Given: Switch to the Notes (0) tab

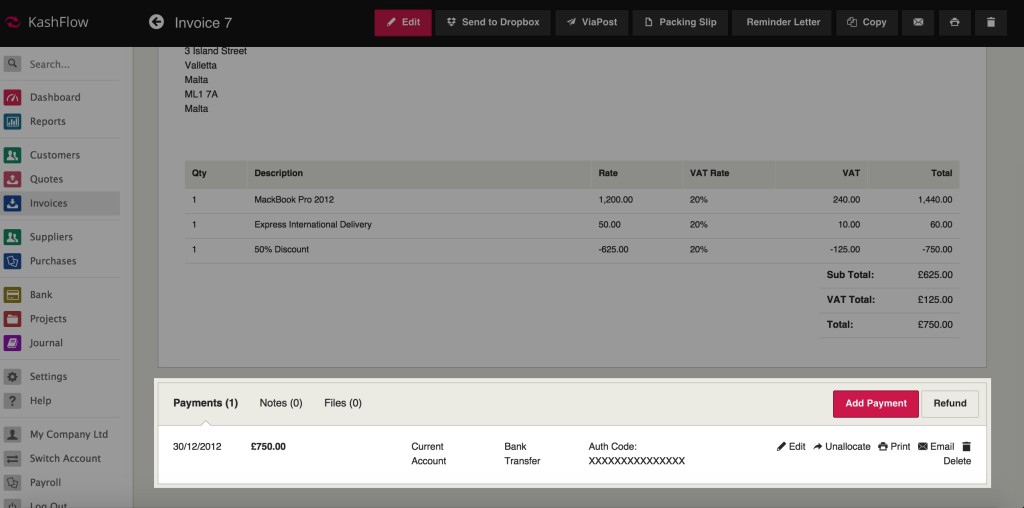Looking at the screenshot, I should (x=281, y=403).
